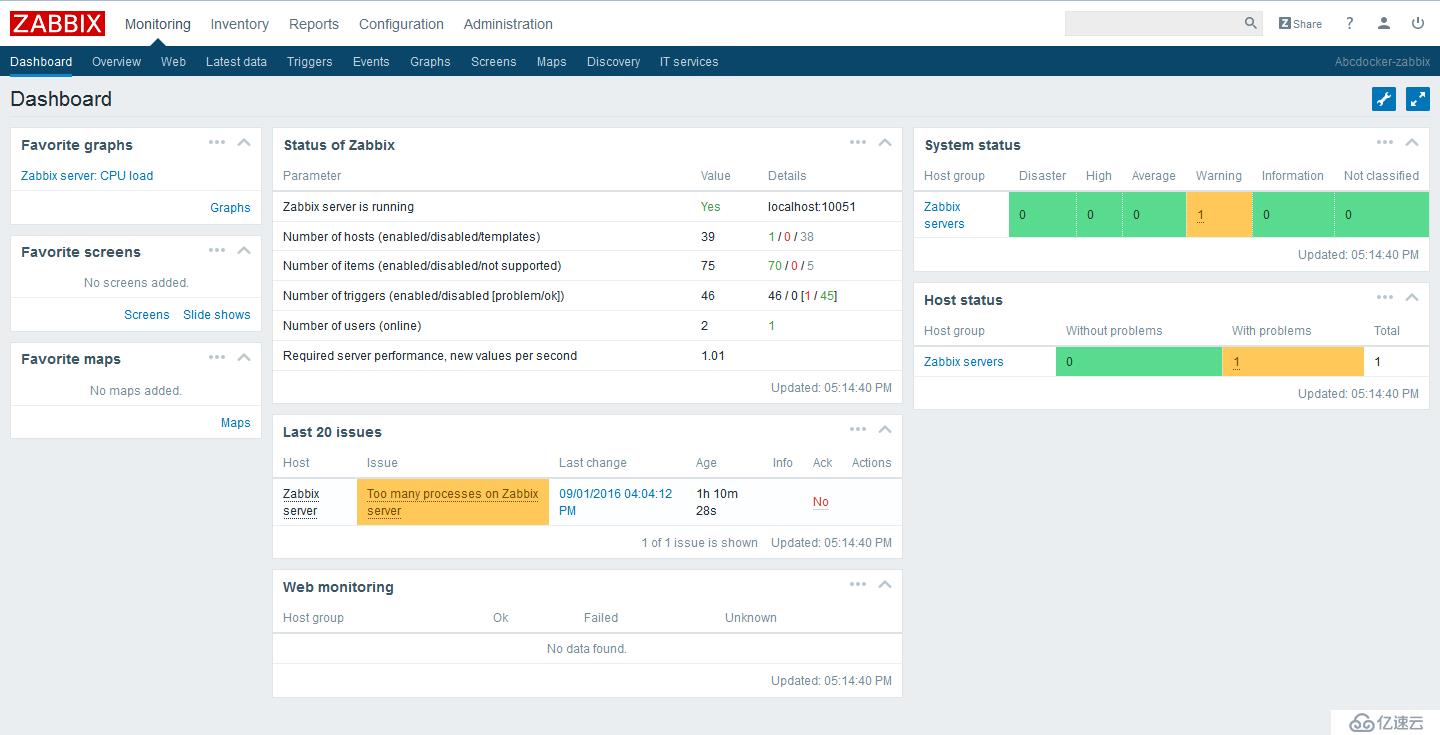The width and height of the screenshot is (1440, 735).
Task: Focus the top search input field
Action: point(1153,23)
